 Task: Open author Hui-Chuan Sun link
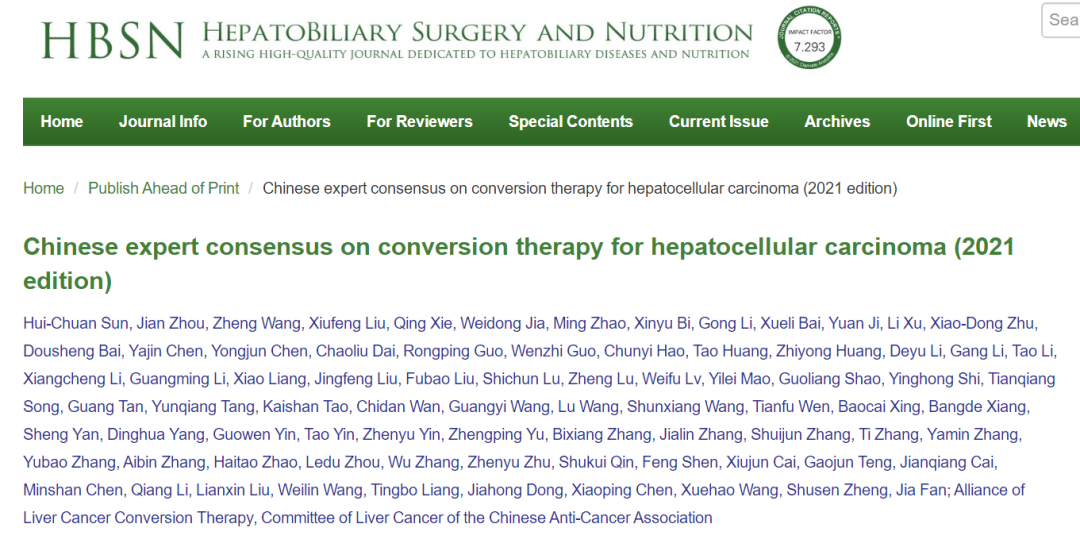pyautogui.click(x=76, y=323)
